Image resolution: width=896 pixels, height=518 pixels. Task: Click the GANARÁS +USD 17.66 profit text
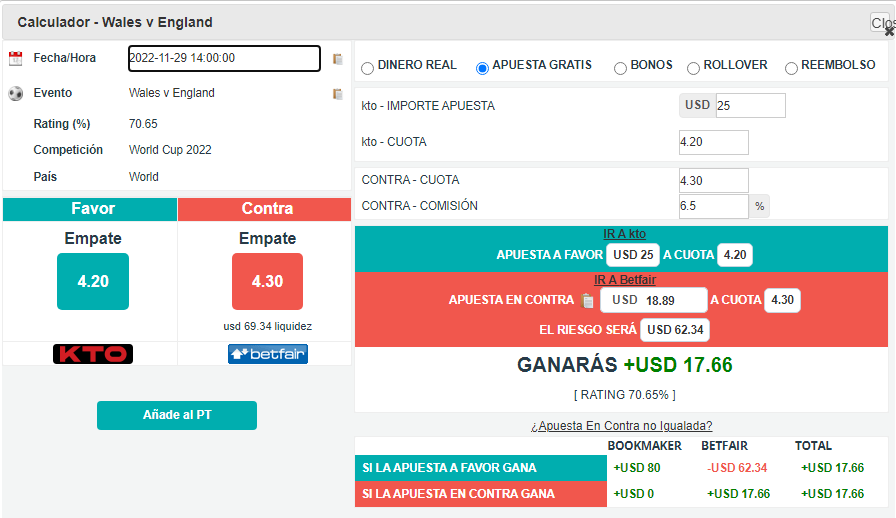625,365
